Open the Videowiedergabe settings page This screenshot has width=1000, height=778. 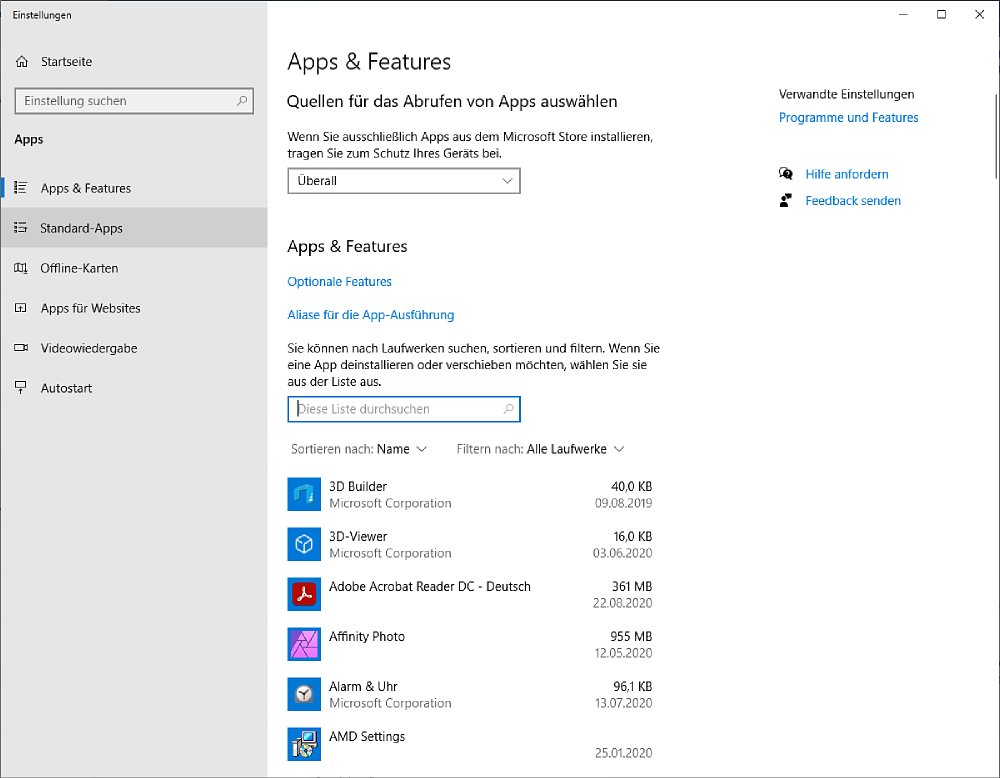(x=134, y=348)
